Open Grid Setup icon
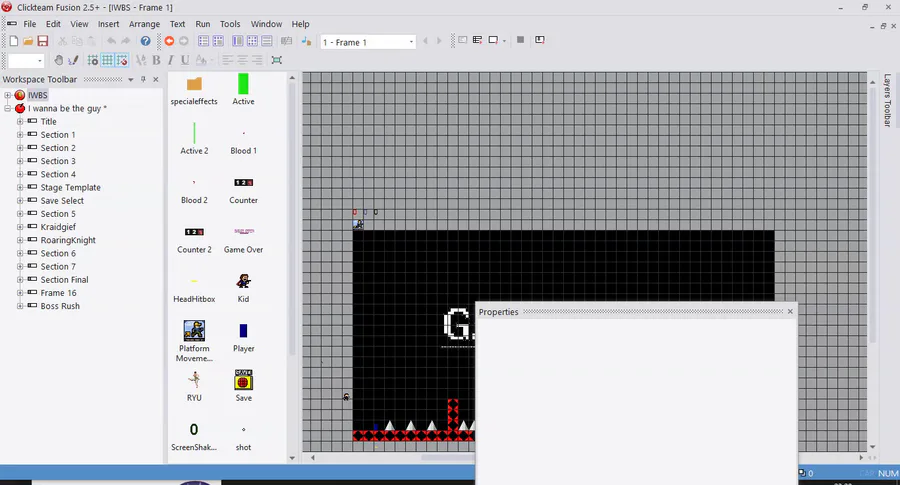 [x=92, y=60]
